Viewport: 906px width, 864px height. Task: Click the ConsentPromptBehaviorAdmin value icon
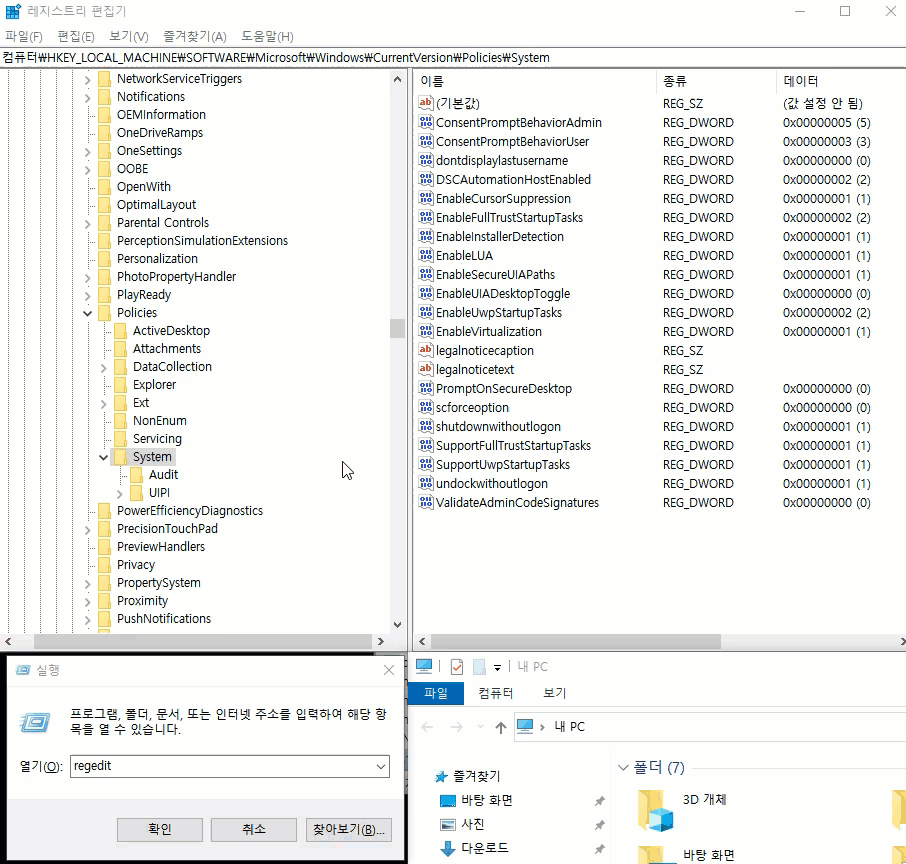(426, 122)
